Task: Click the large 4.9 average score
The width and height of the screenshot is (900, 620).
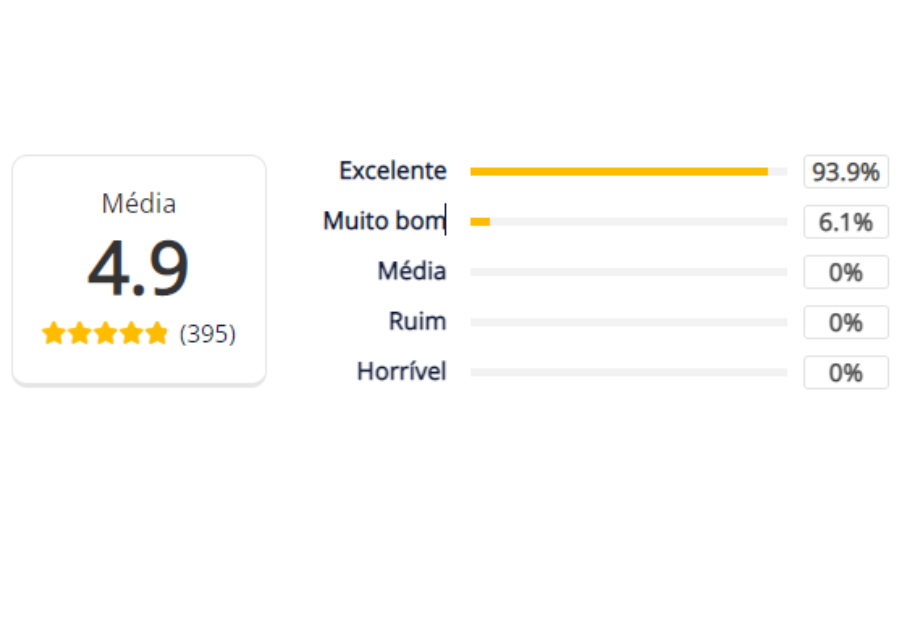Action: coord(138,269)
